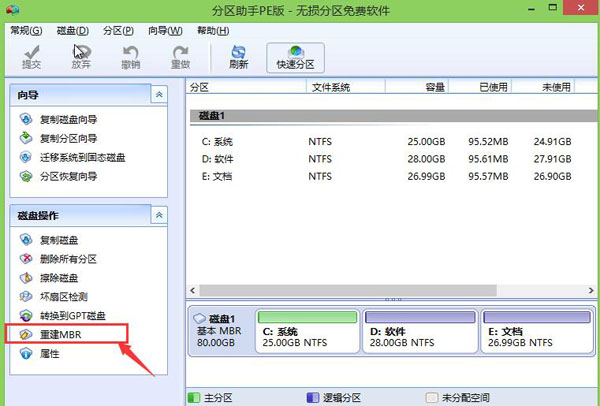Click the green 主分区 legend swatch

pyautogui.click(x=194, y=398)
